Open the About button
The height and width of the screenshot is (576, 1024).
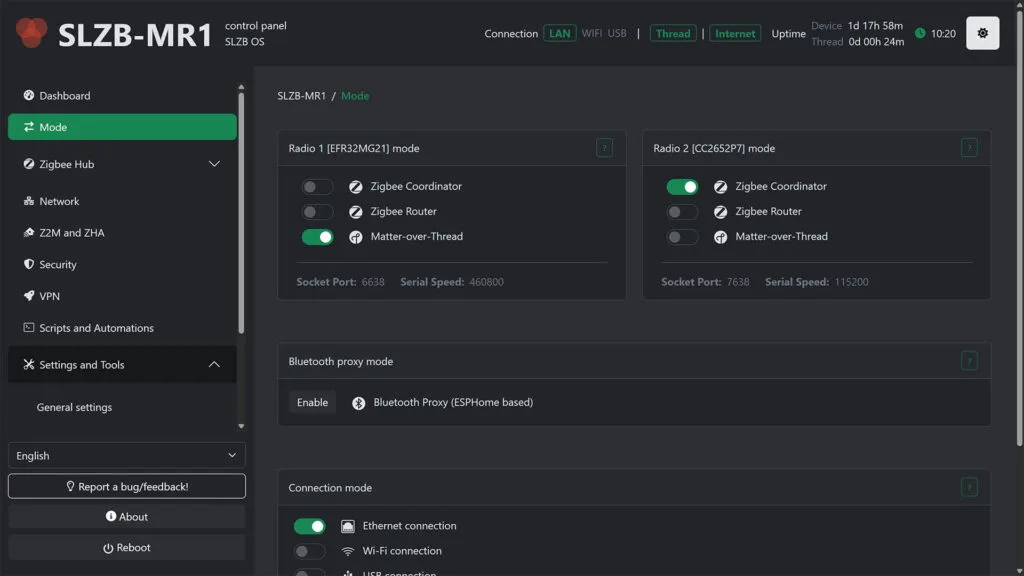tap(127, 517)
